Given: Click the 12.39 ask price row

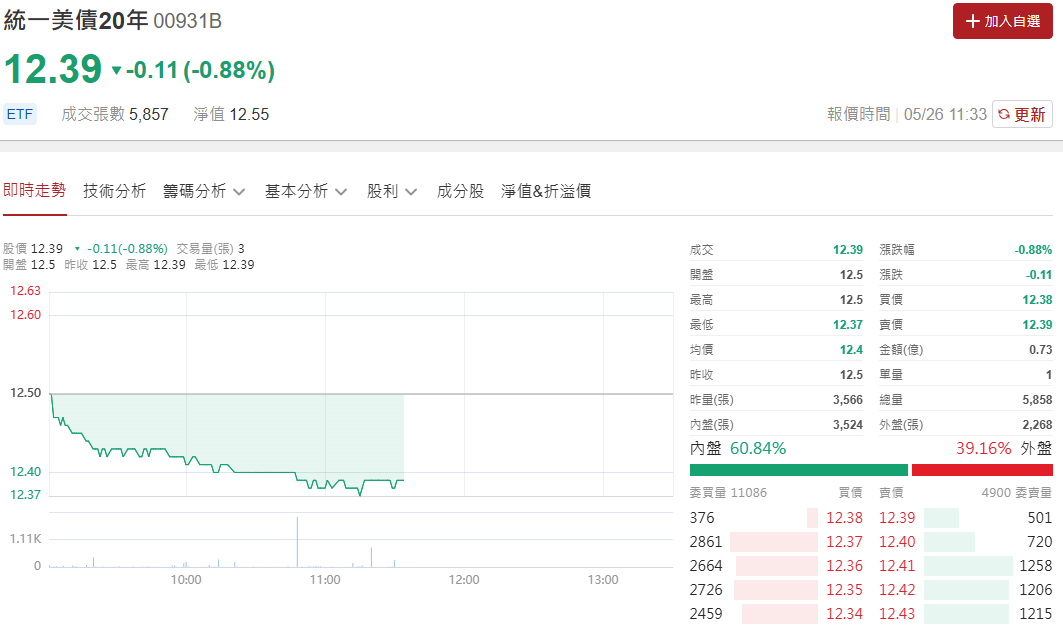Looking at the screenshot, I should (x=896, y=518).
